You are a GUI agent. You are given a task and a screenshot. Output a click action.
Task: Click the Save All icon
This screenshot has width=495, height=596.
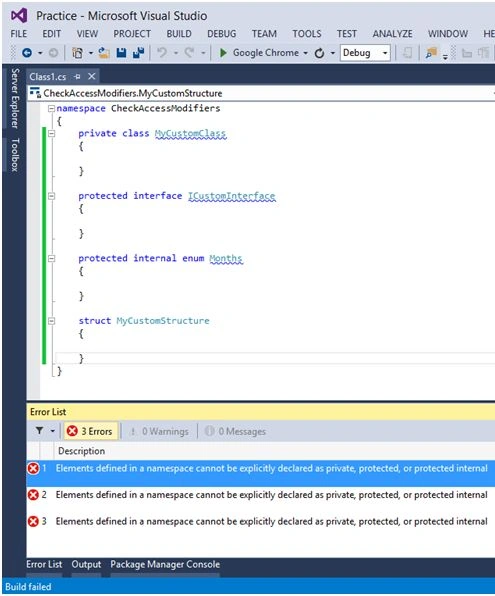coord(139,53)
